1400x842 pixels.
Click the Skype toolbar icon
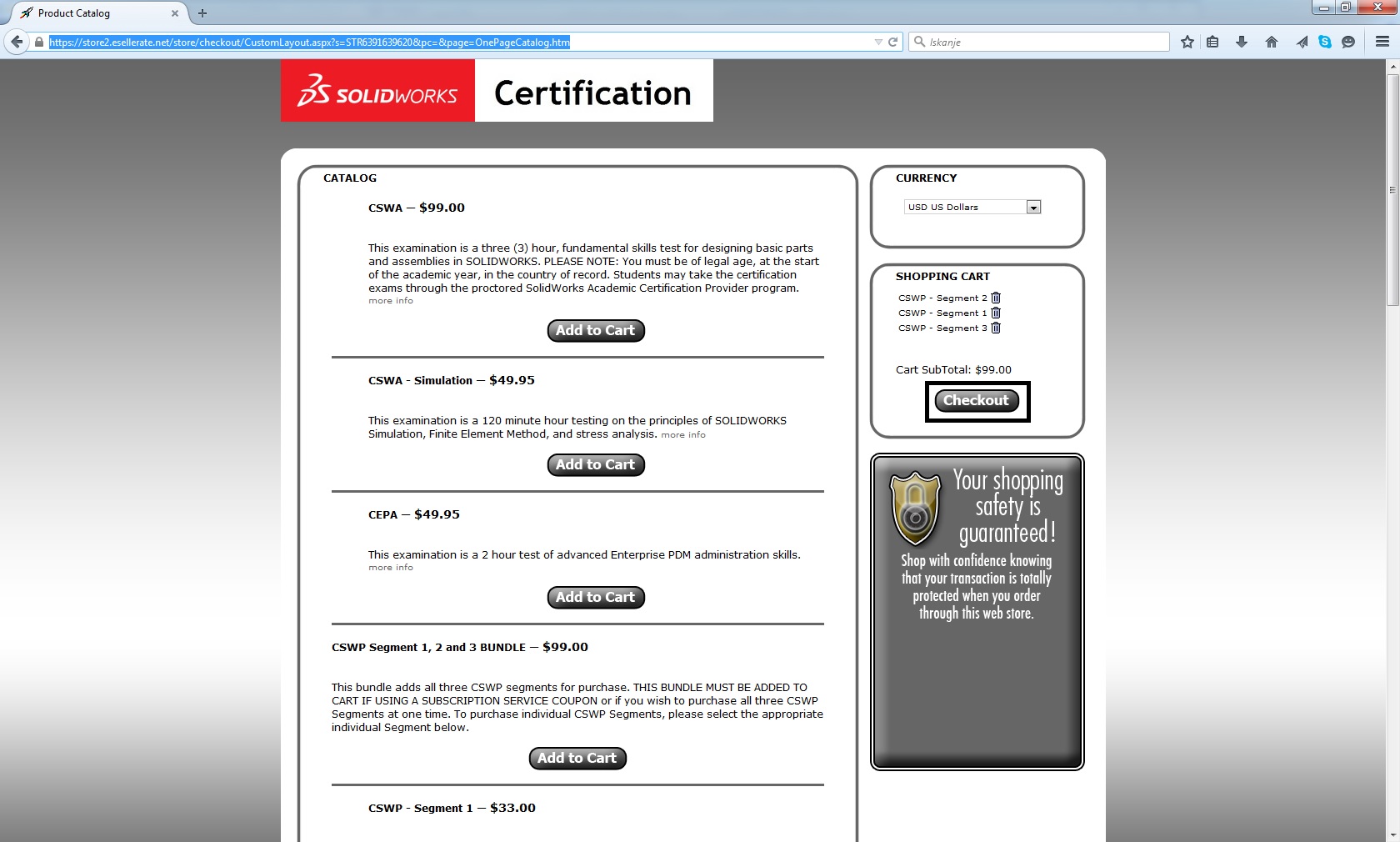(x=1324, y=42)
